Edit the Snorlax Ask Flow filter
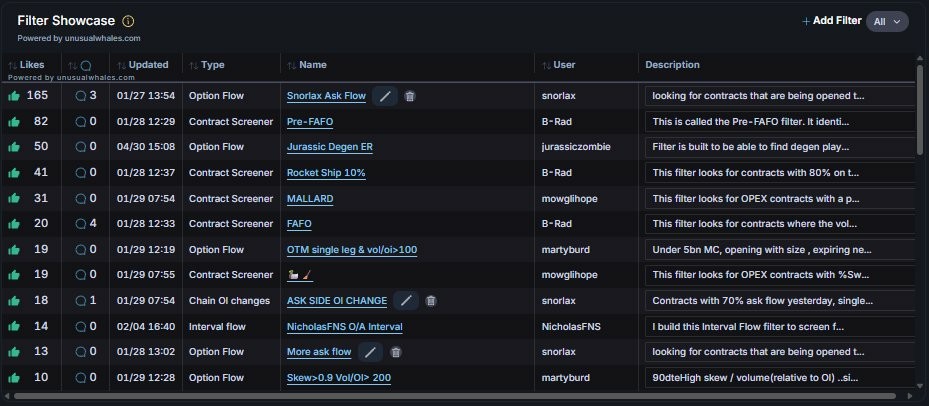 coord(386,96)
